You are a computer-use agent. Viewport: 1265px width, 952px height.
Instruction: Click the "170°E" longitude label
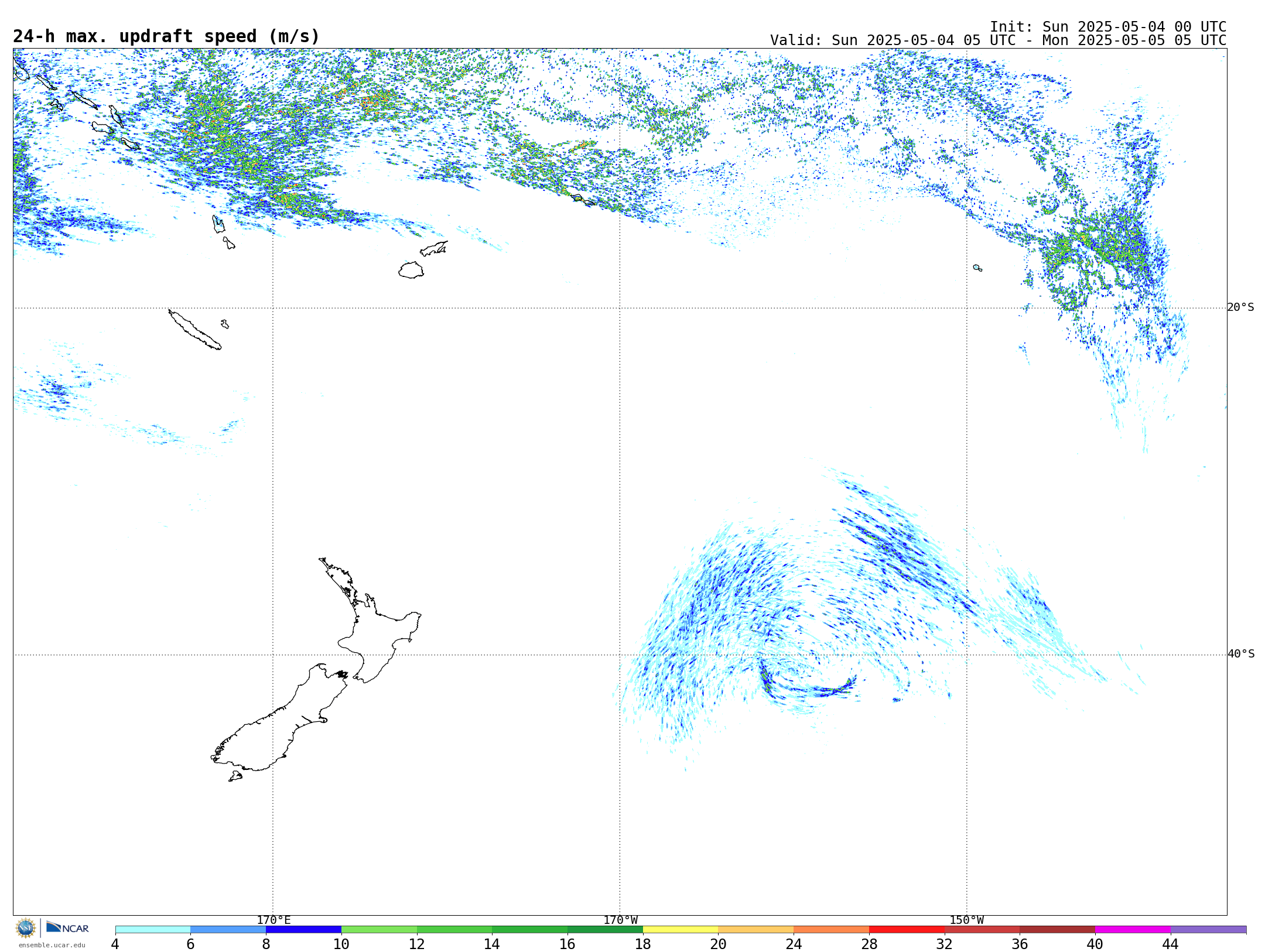[273, 920]
